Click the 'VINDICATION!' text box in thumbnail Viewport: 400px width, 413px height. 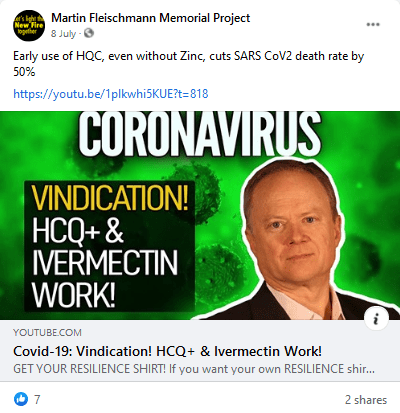110,246
